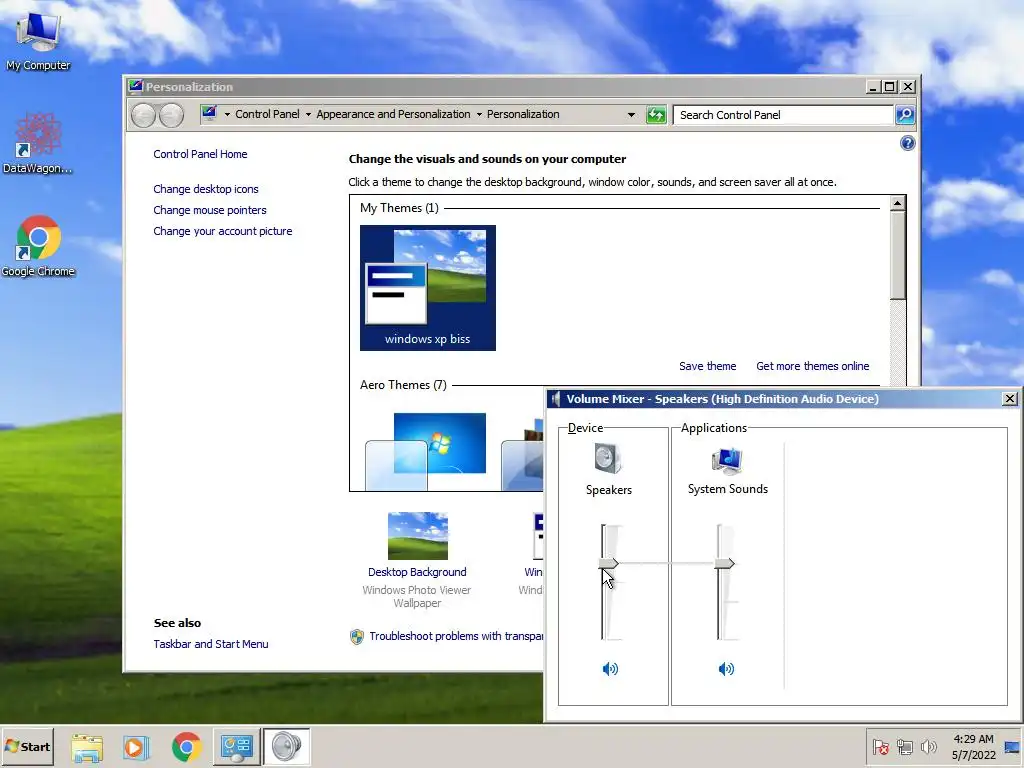Click the network tray icon
Image resolution: width=1024 pixels, height=768 pixels.
coord(904,746)
